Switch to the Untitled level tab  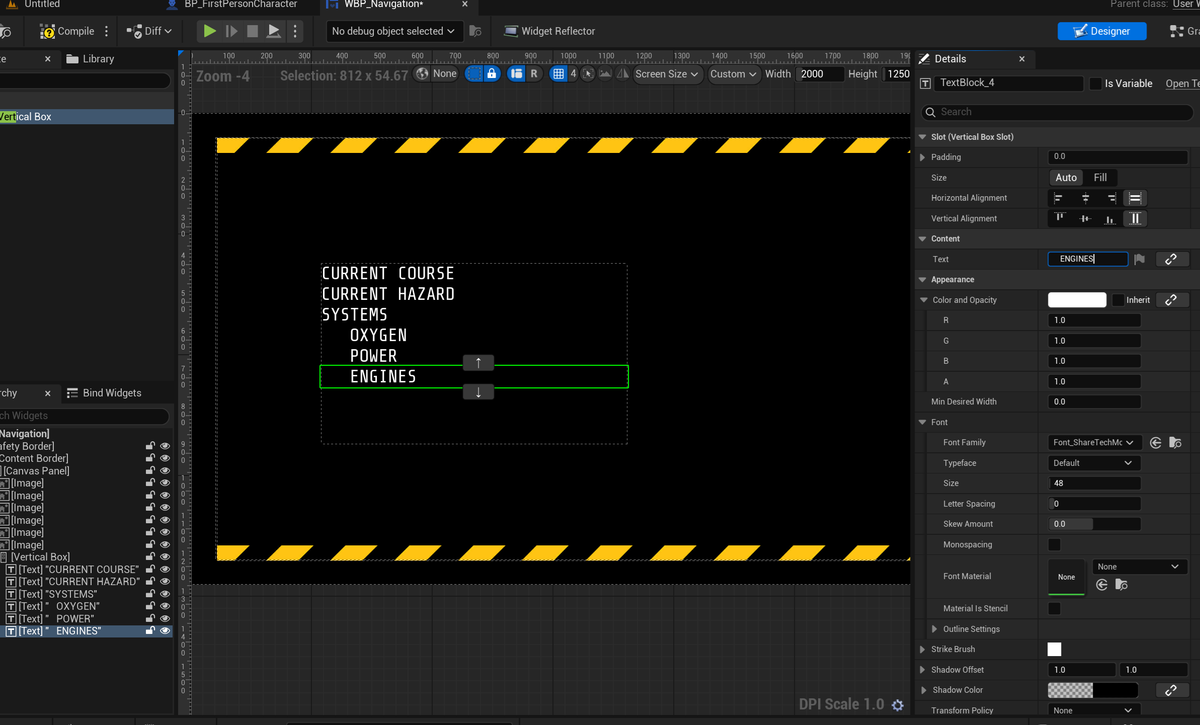(x=33, y=4)
